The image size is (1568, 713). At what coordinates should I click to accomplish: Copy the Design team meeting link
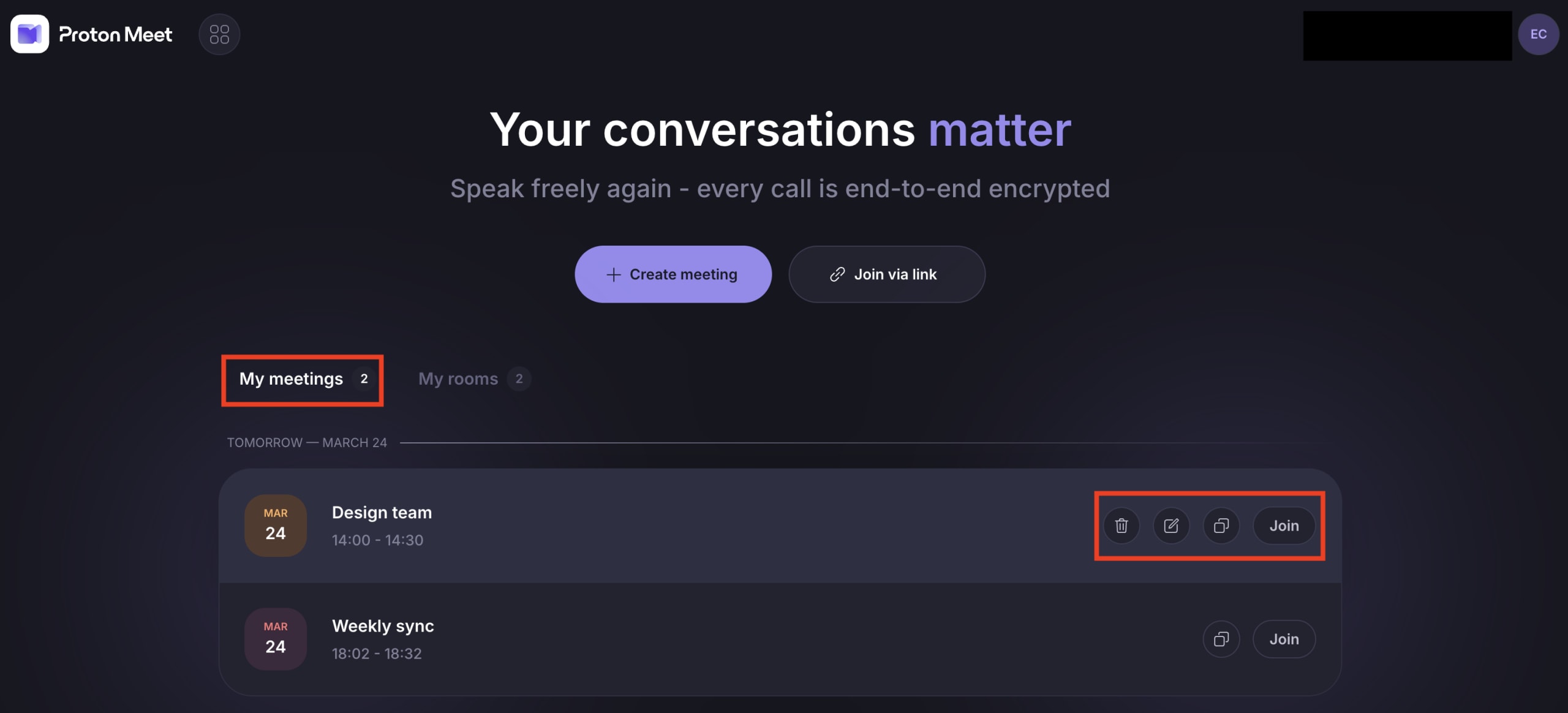pyautogui.click(x=1221, y=526)
